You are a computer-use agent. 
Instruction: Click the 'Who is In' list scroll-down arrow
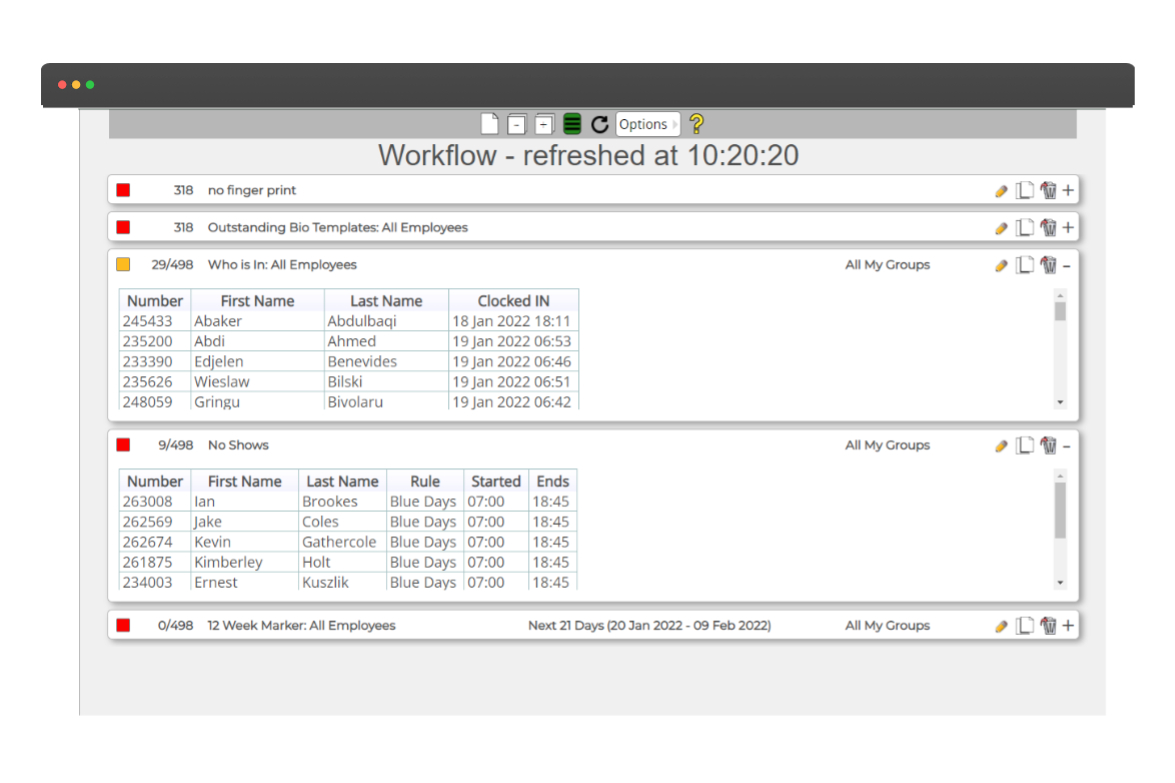[x=1060, y=402]
